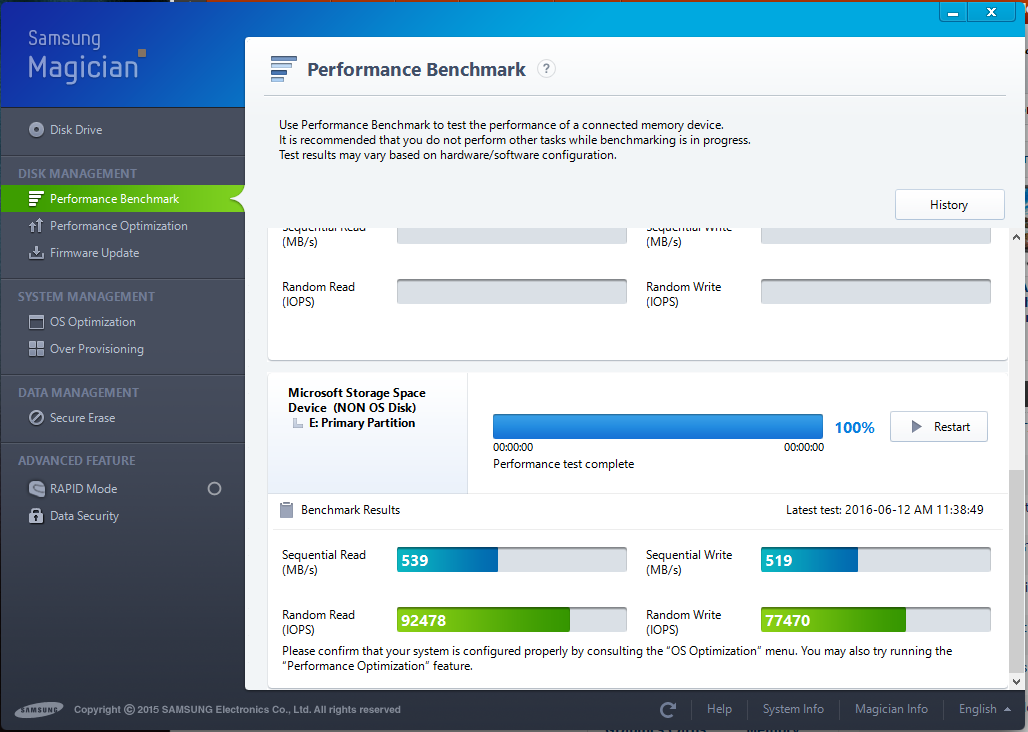Click the RAPID Mode drive icon

pyautogui.click(x=37, y=488)
